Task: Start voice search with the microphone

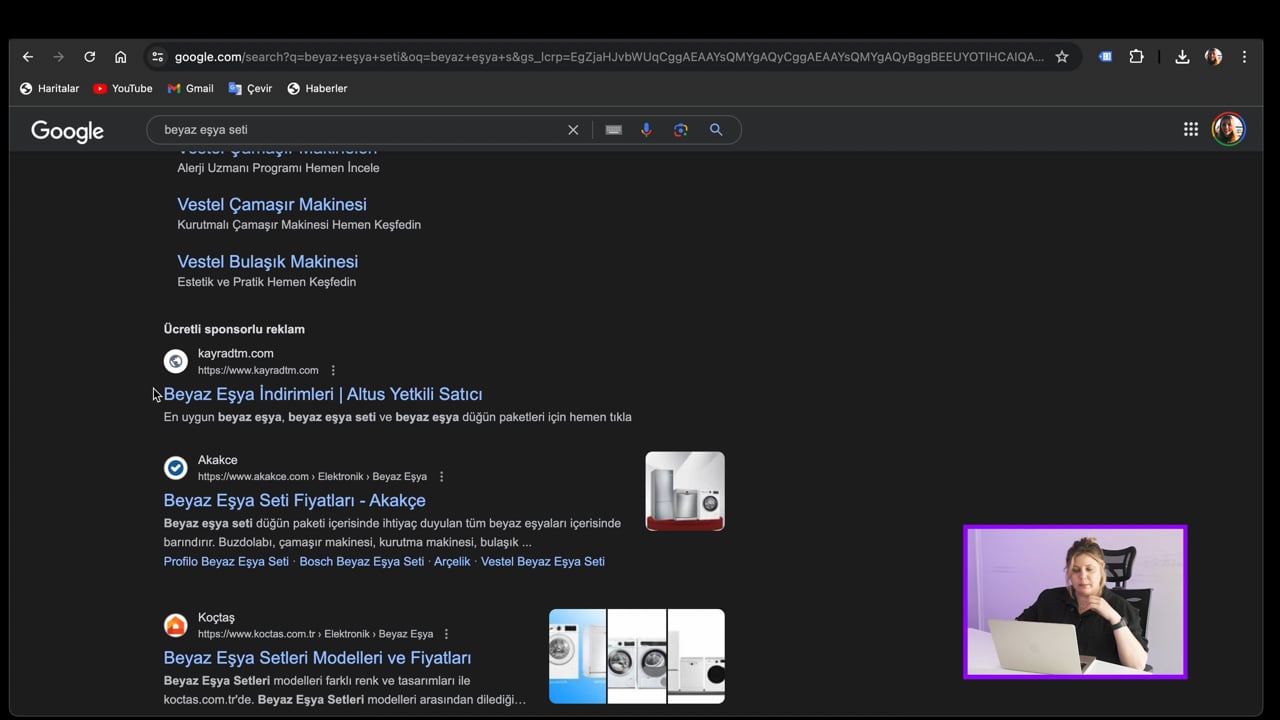Action: (x=646, y=130)
